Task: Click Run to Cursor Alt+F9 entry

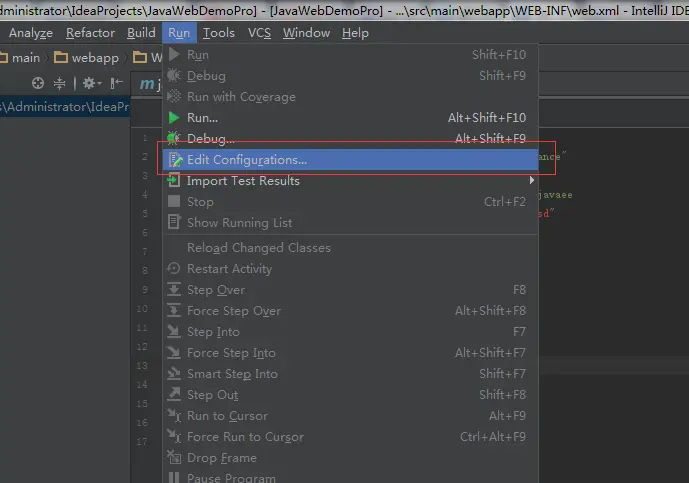Action: [351, 416]
